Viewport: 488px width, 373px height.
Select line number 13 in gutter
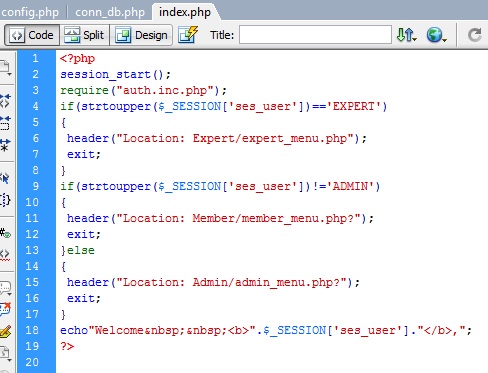pyautogui.click(x=32, y=250)
